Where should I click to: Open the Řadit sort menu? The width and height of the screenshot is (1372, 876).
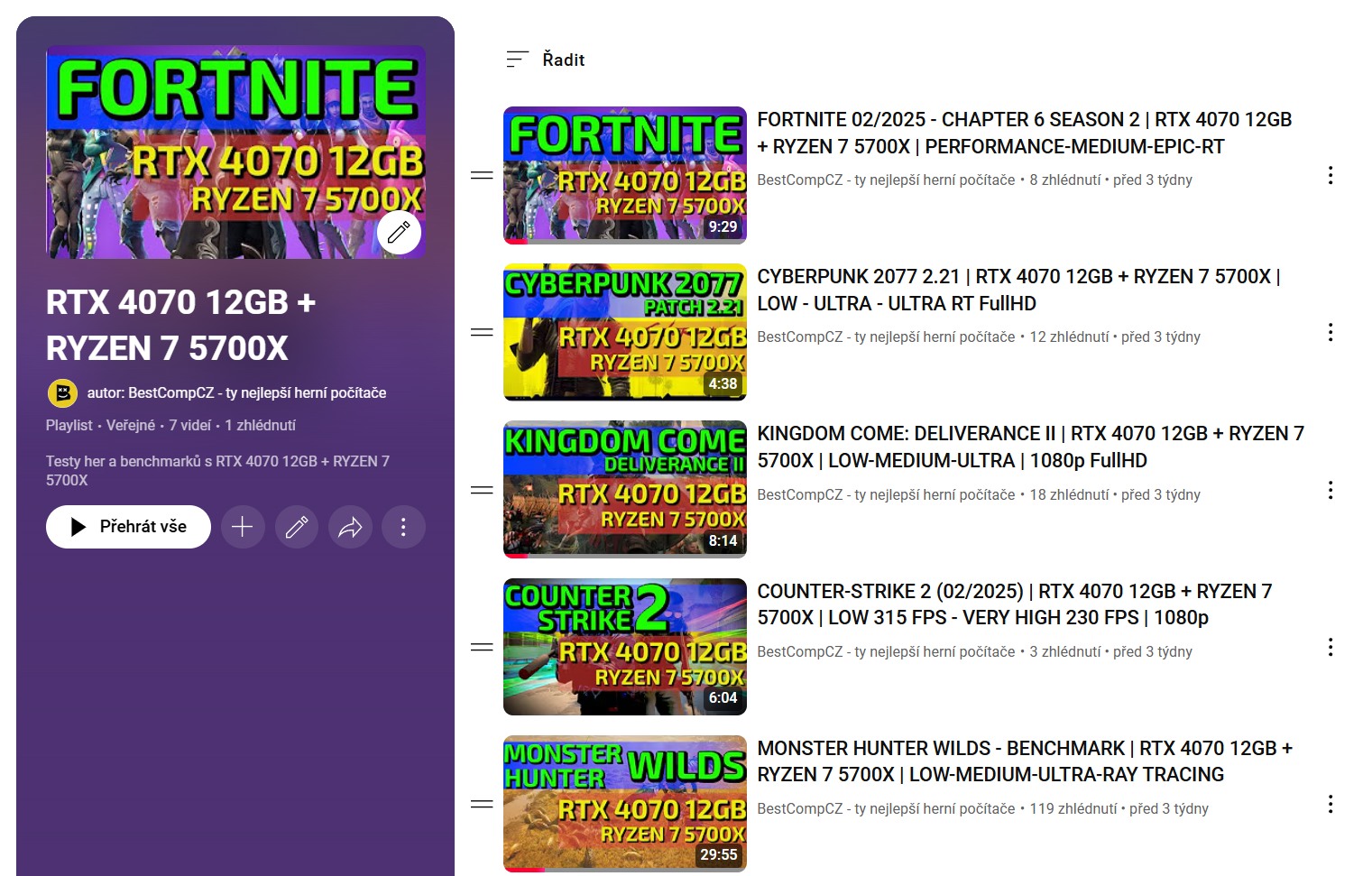545,60
